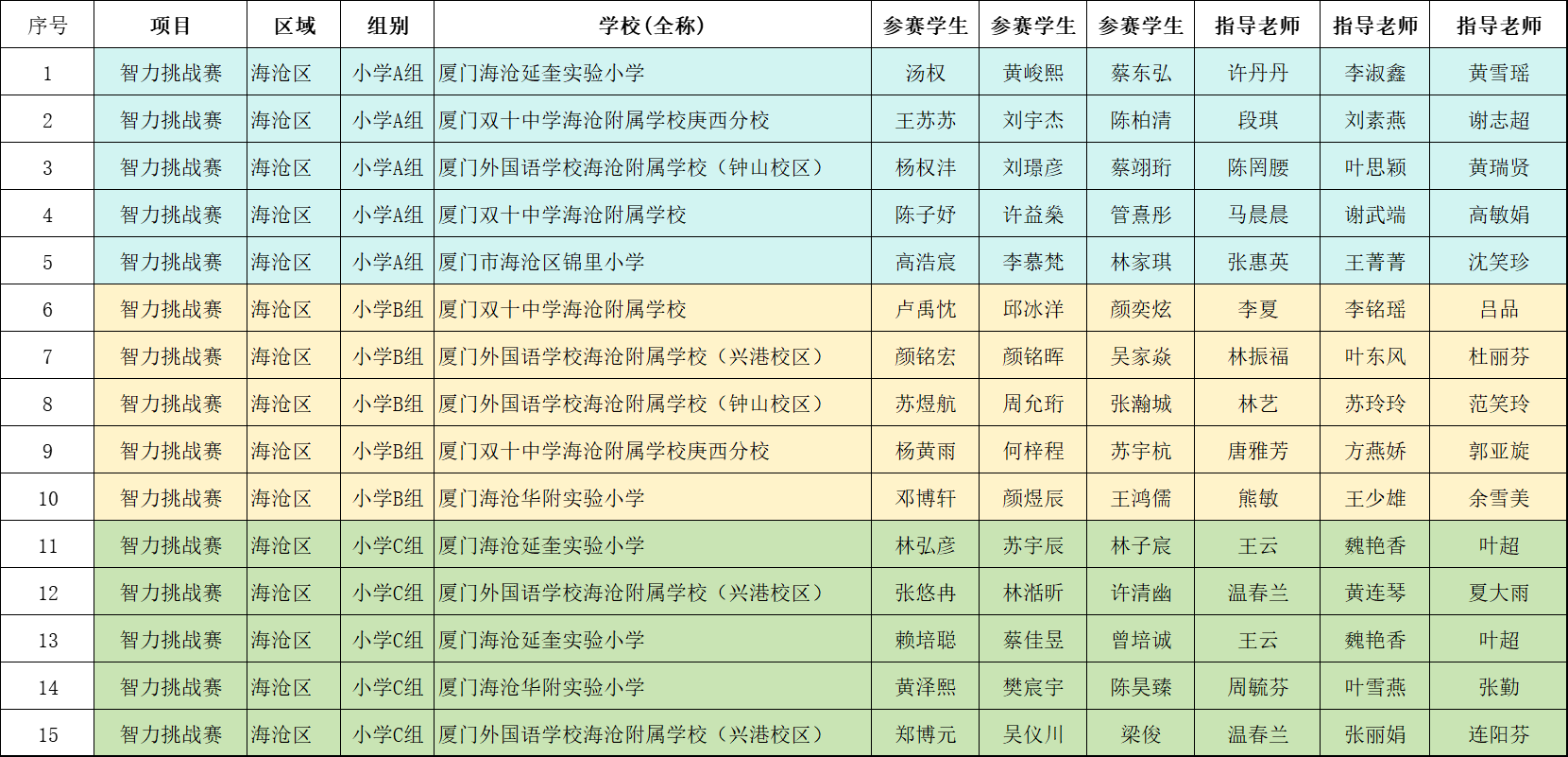Select teacher cell 马晨晨
Screen dimensions: 1568x757
[1257, 215]
